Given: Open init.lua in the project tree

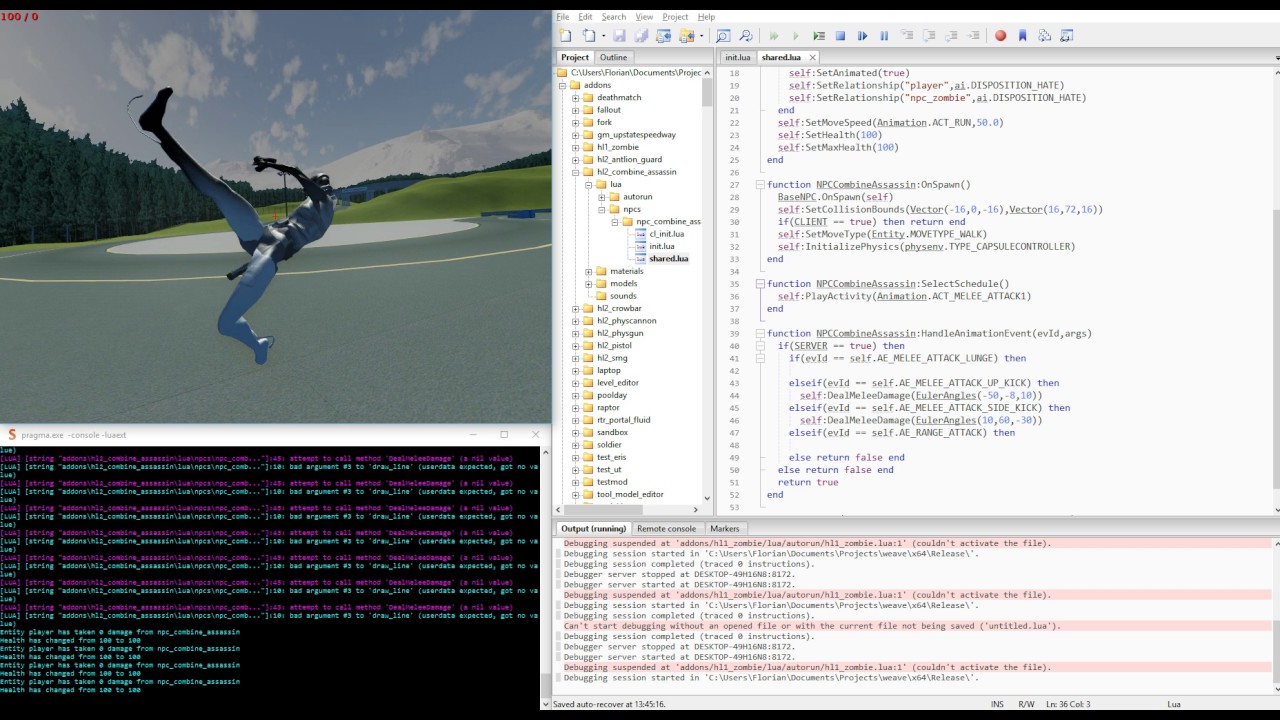Looking at the screenshot, I should coord(661,246).
